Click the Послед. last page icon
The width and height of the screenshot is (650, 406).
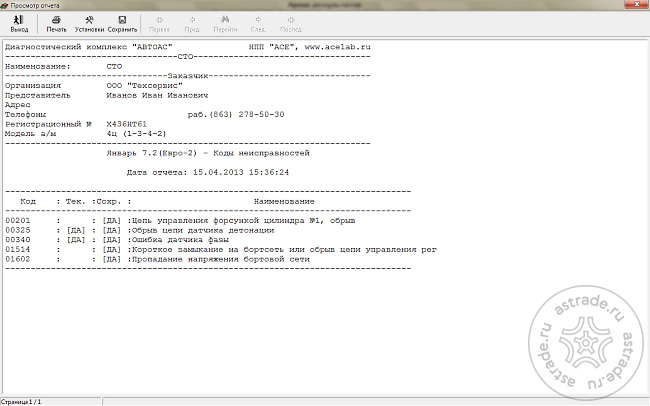coord(291,24)
